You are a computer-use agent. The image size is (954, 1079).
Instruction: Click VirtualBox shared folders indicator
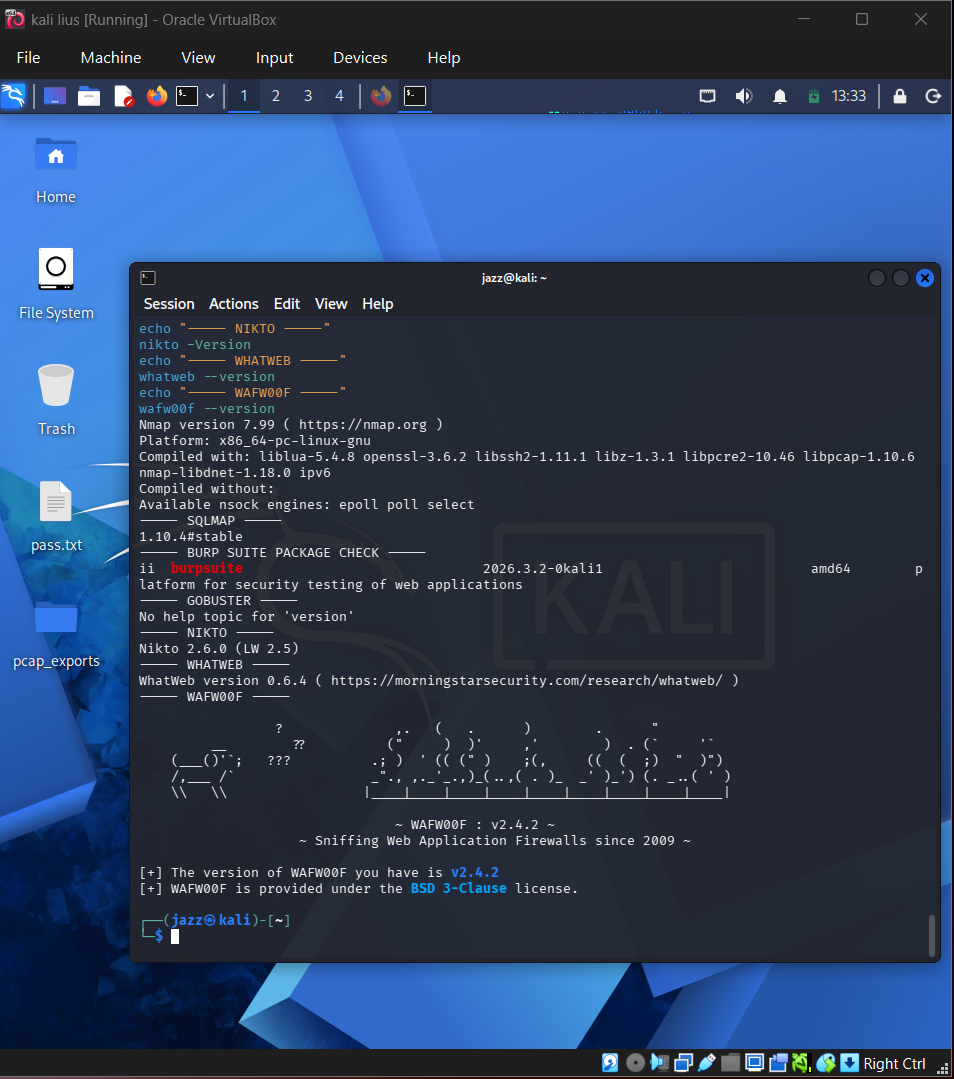[730, 1063]
